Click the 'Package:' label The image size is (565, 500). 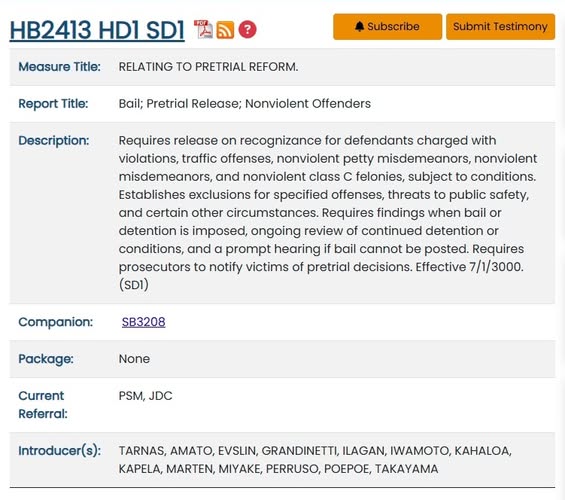[x=46, y=359]
